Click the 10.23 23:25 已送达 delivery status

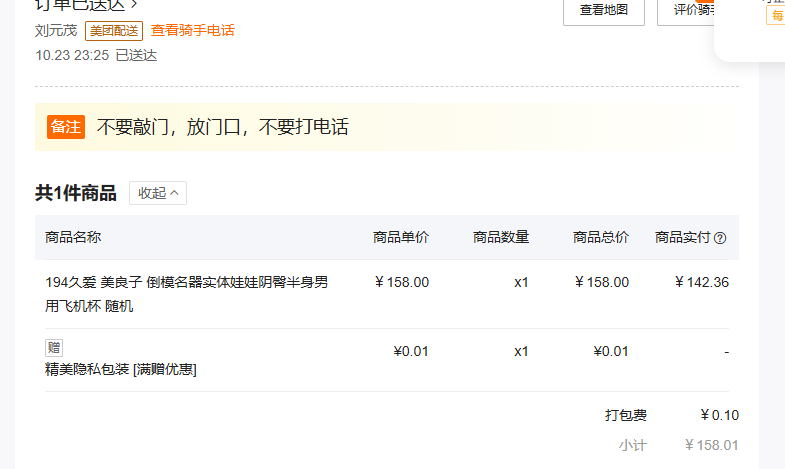point(96,55)
